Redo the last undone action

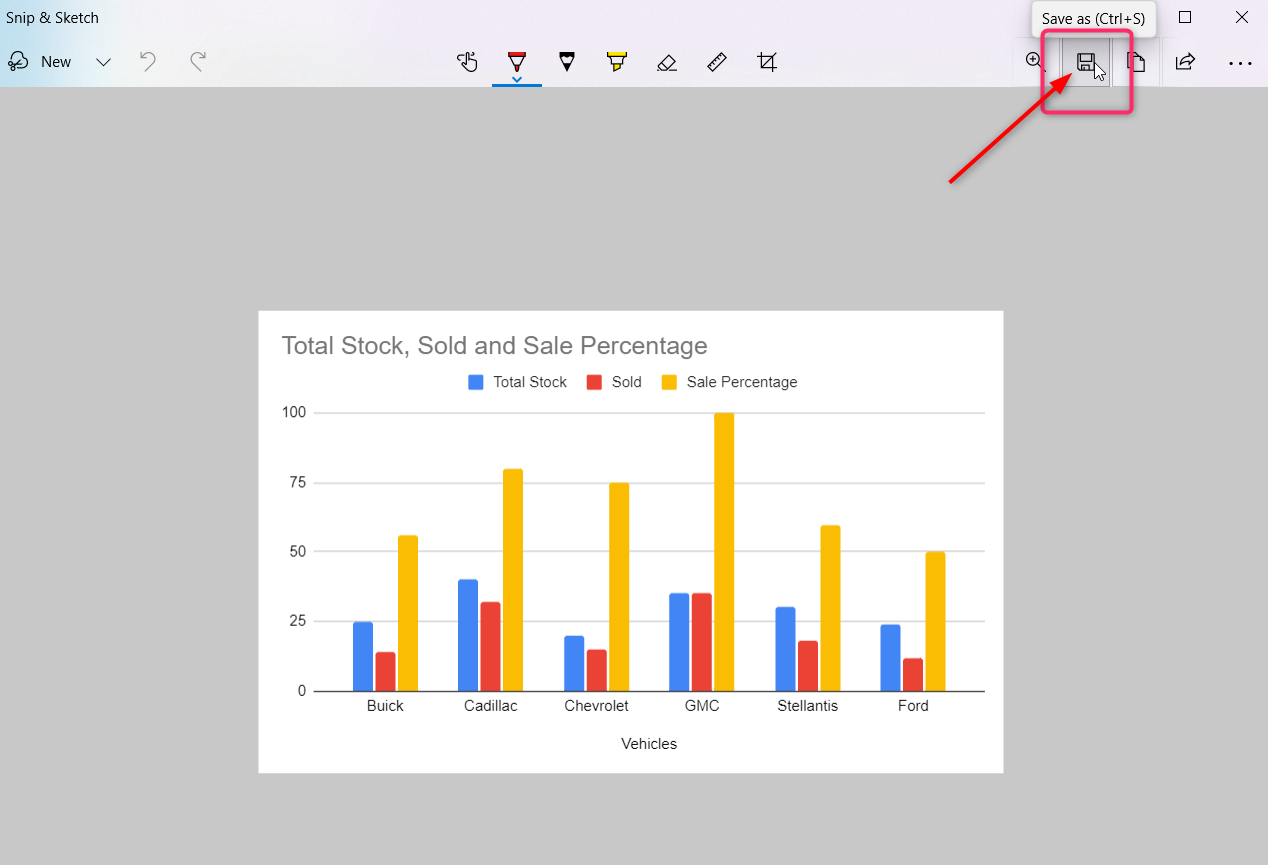[x=198, y=62]
